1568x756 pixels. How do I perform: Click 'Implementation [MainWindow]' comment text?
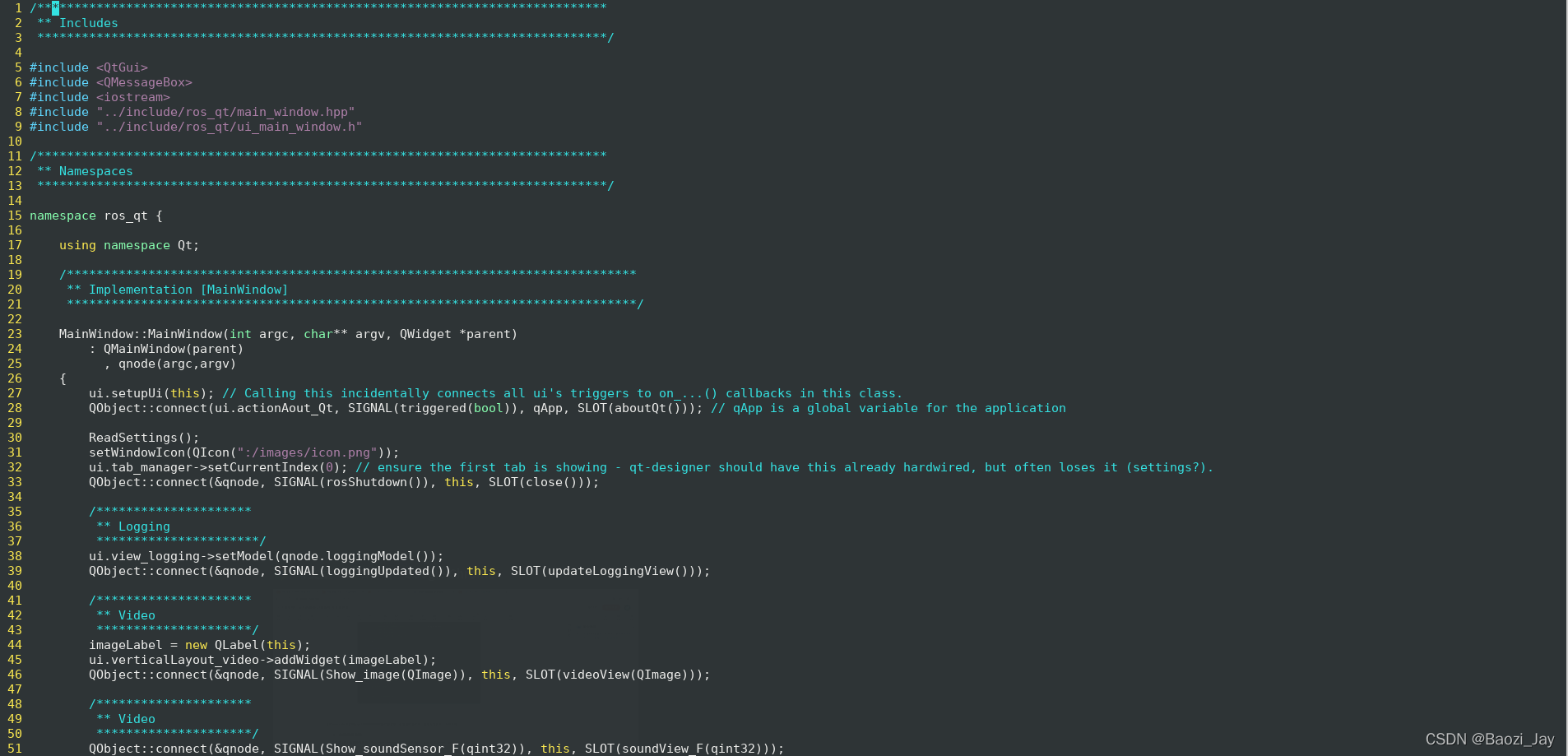pyautogui.click(x=188, y=290)
